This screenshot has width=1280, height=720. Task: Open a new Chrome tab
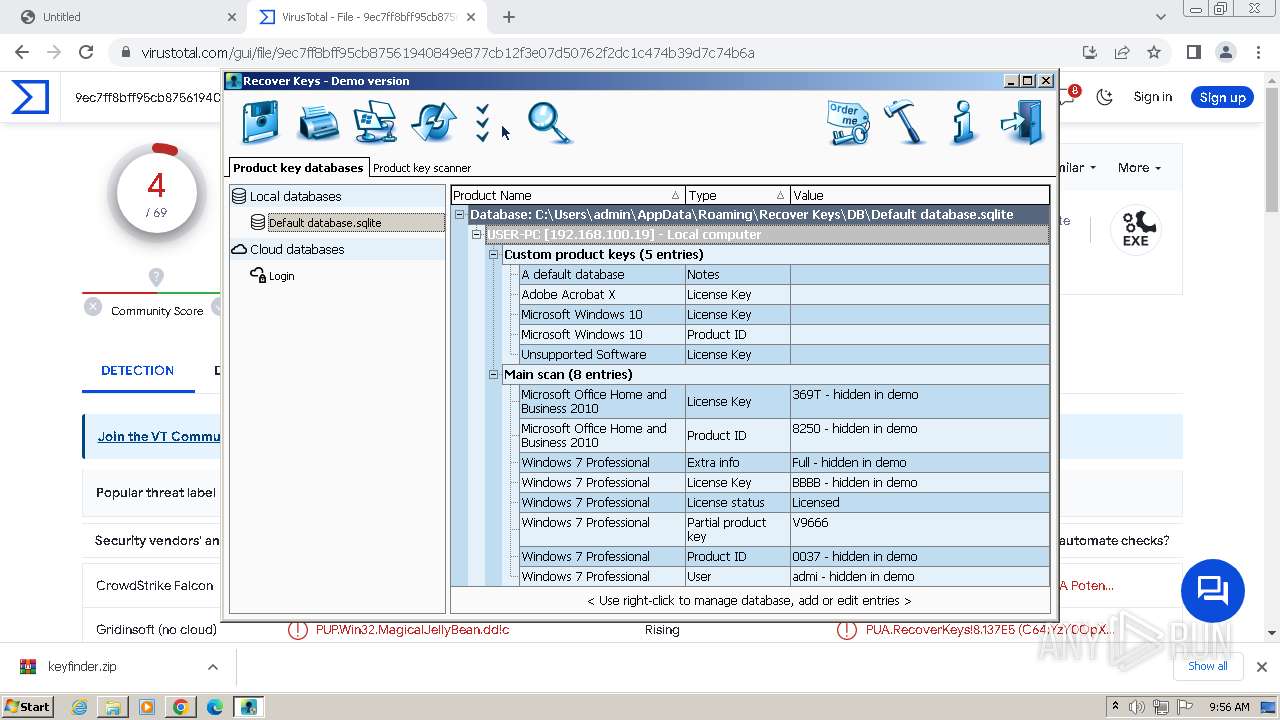(x=508, y=17)
